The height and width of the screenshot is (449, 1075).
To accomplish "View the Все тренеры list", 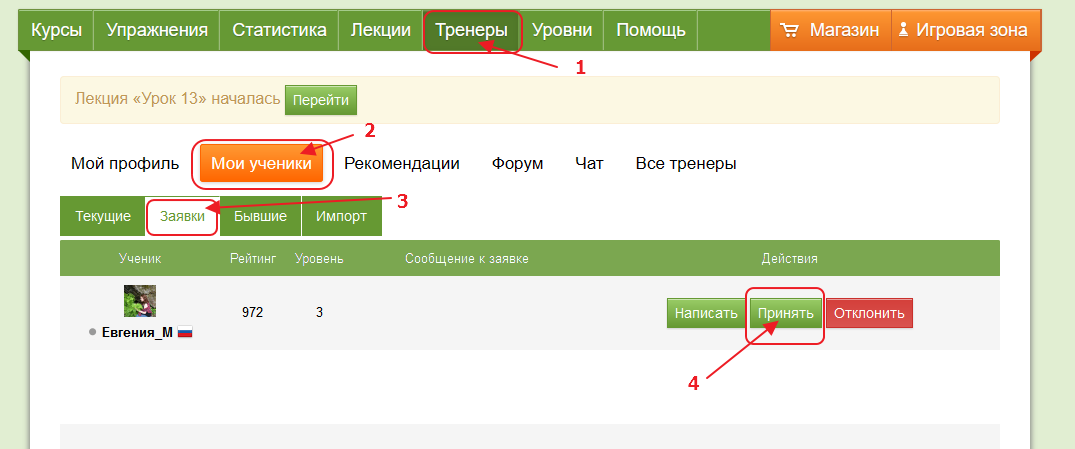I will [686, 163].
